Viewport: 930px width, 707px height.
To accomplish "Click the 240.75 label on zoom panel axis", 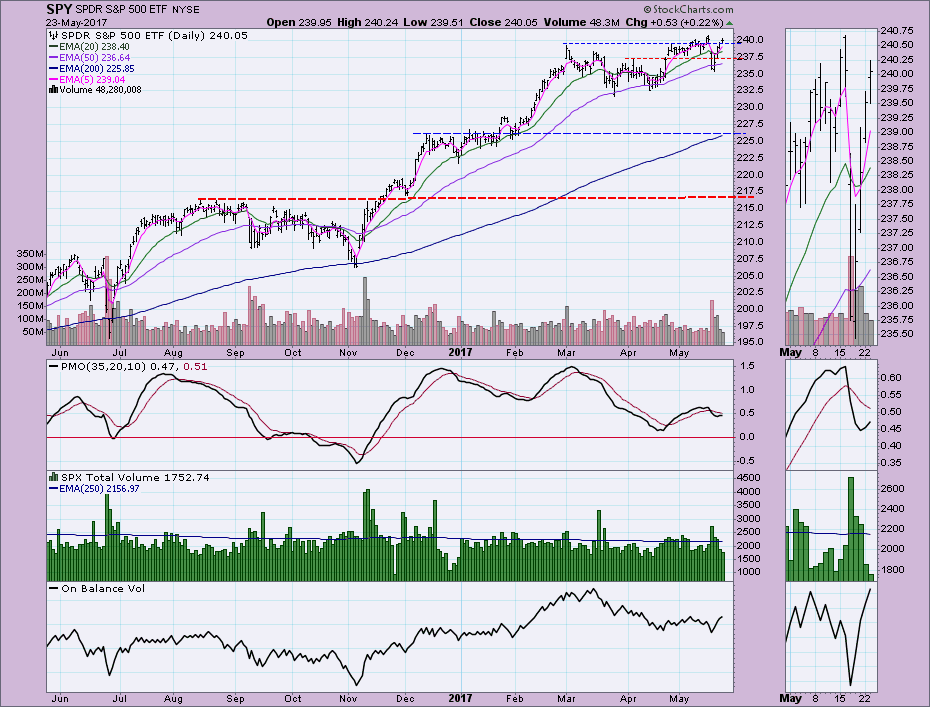I will (x=897, y=30).
